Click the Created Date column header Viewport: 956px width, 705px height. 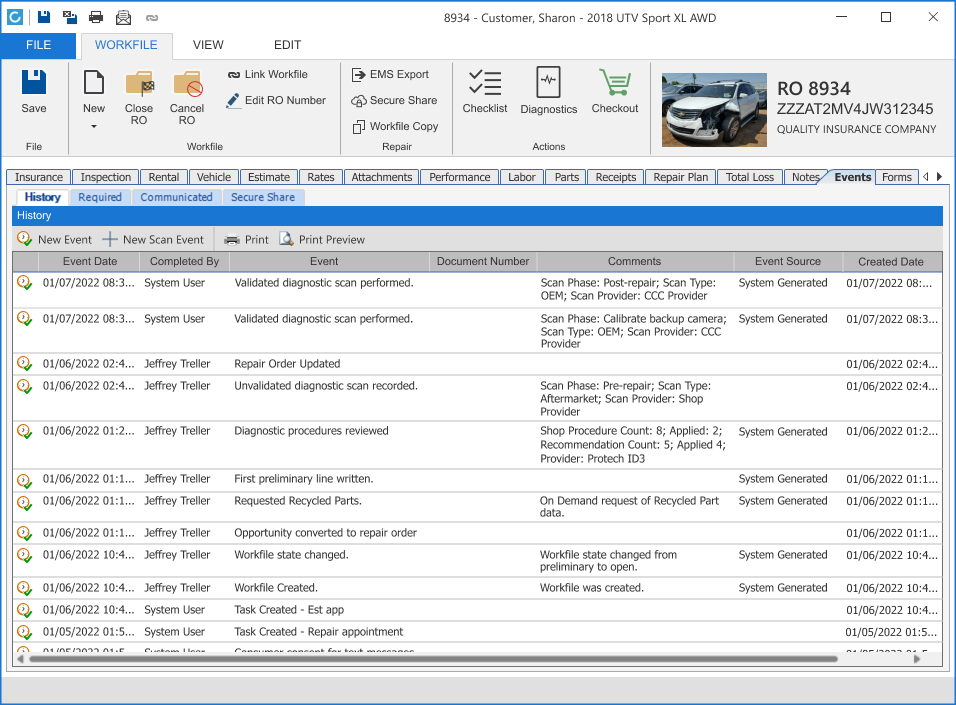(x=891, y=261)
